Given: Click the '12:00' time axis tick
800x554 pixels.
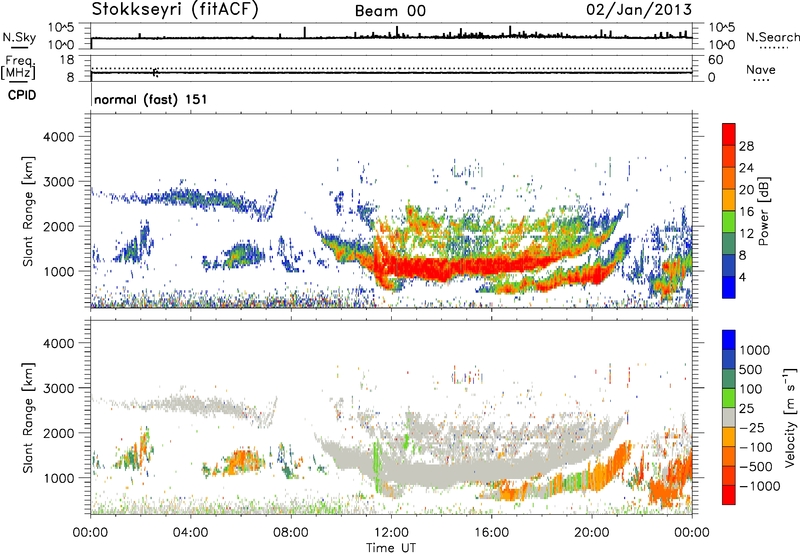Looking at the screenshot, I should 391,533.
